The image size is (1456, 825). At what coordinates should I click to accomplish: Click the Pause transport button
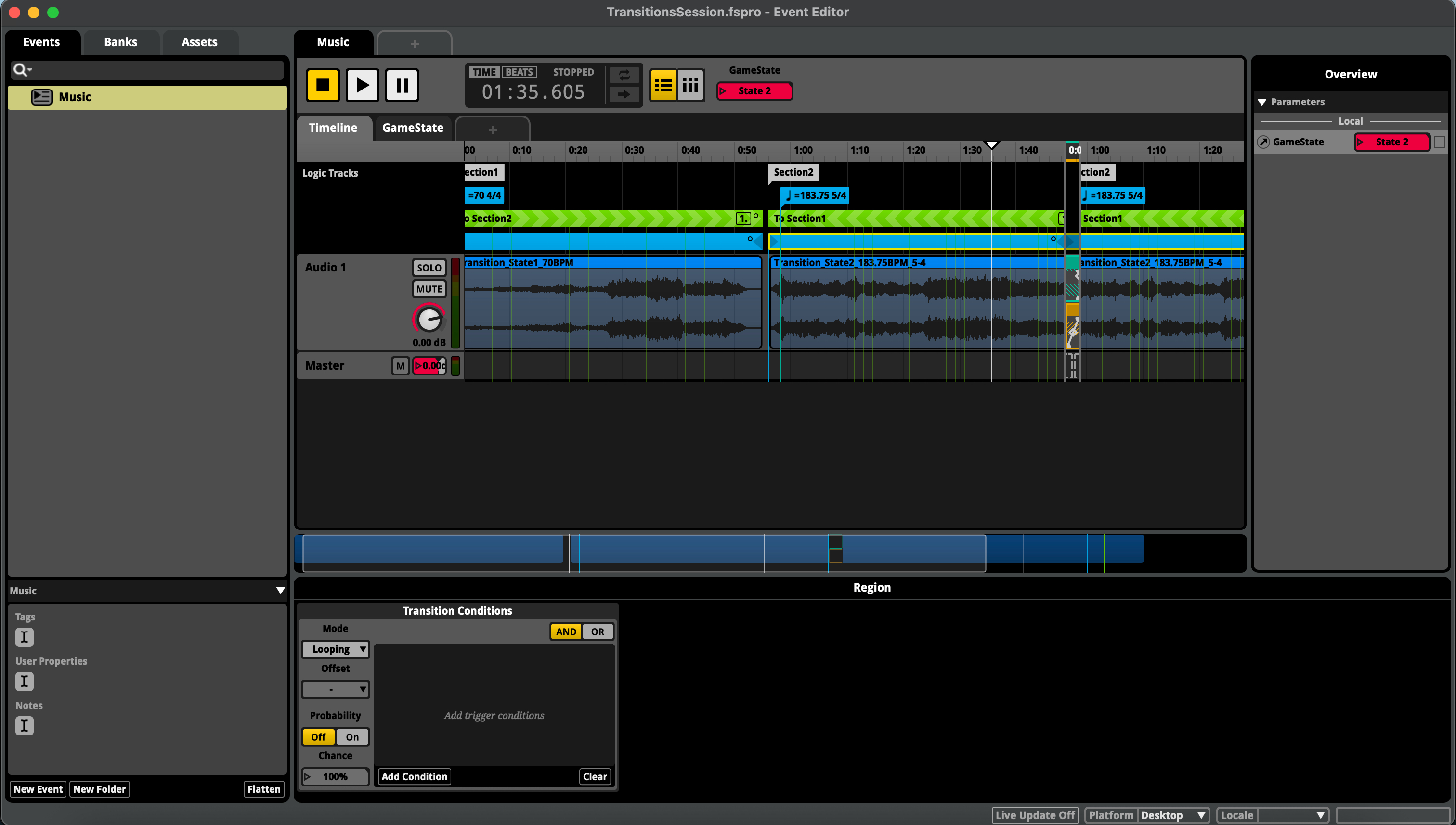click(402, 86)
